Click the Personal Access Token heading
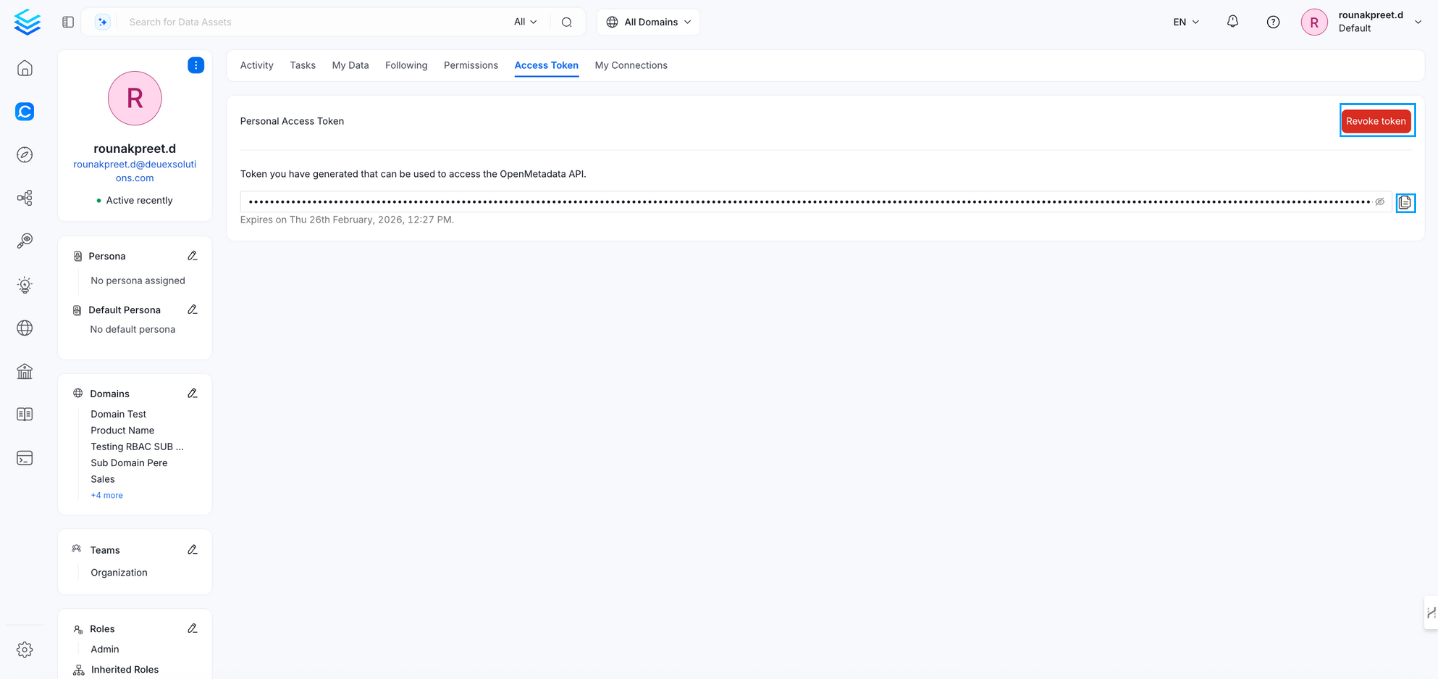This screenshot has height=679, width=1438. (x=292, y=121)
